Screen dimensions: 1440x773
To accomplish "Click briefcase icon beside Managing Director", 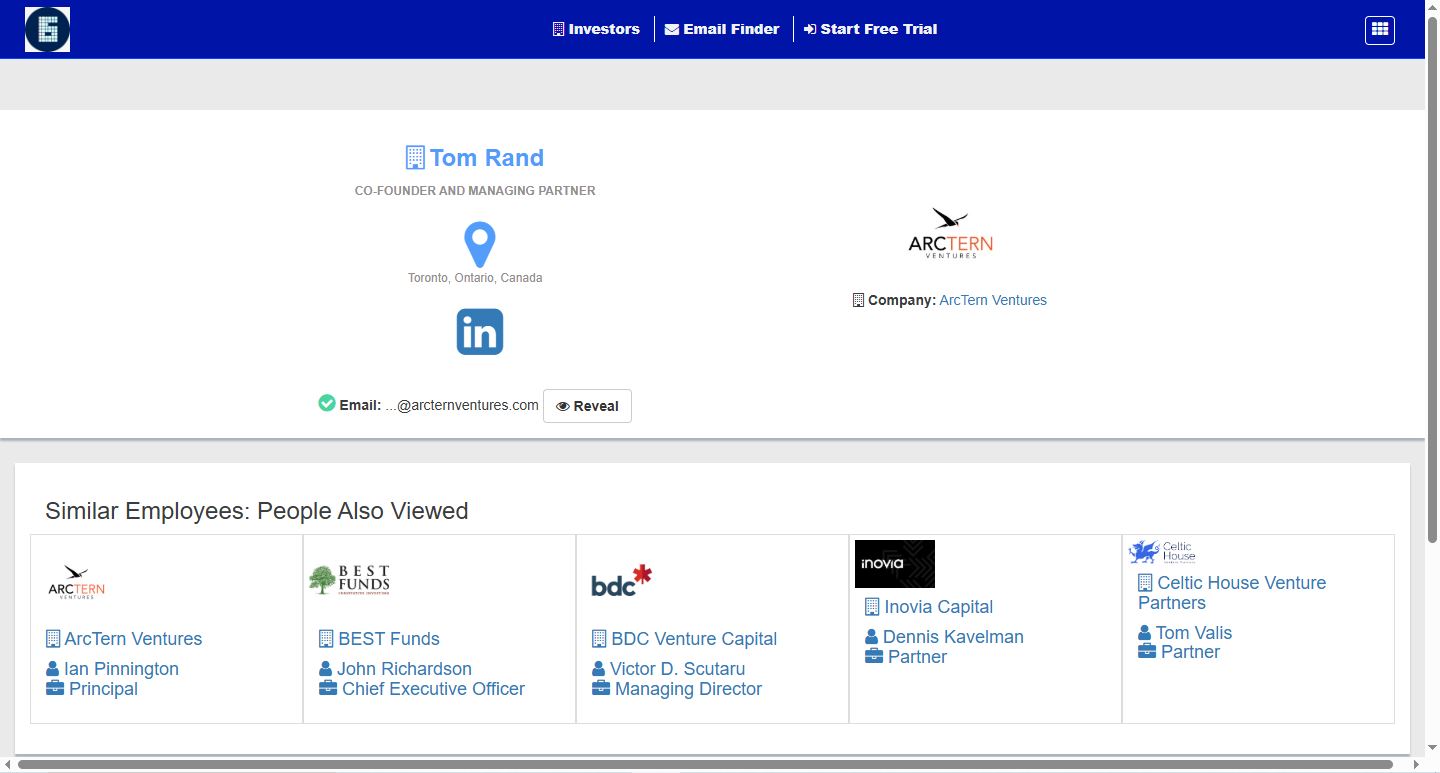I will coord(601,688).
